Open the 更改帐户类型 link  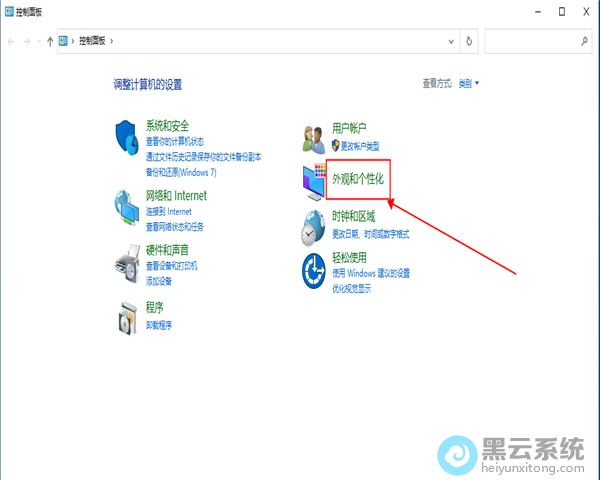(x=360, y=146)
